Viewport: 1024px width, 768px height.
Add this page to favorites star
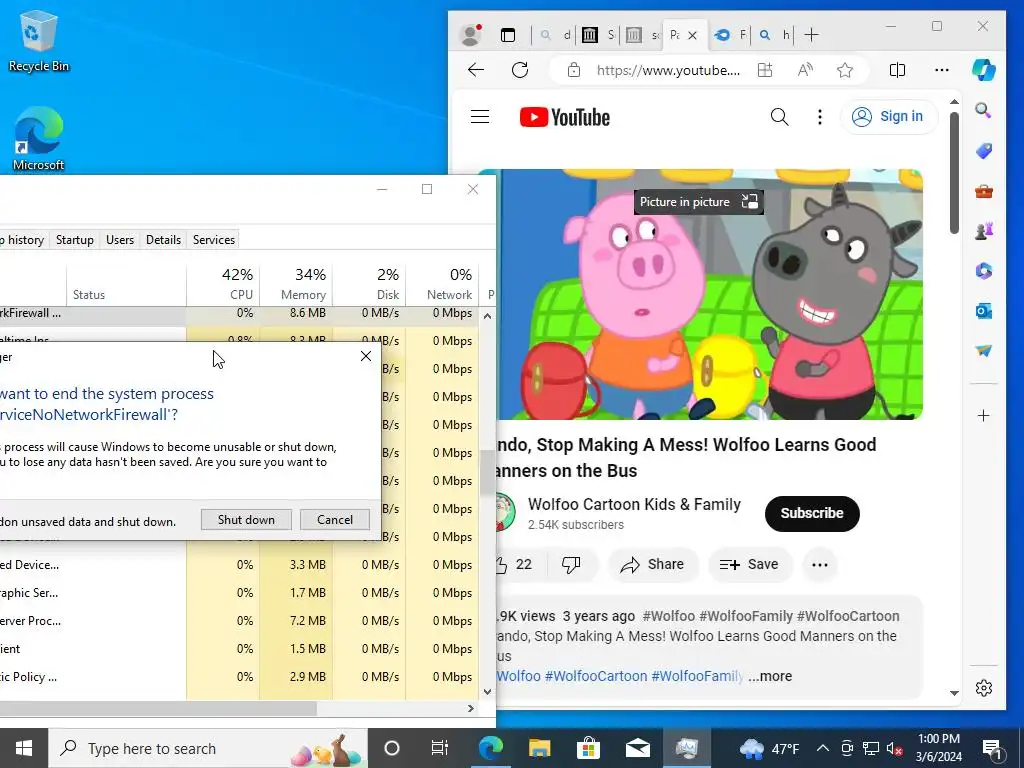coord(845,70)
